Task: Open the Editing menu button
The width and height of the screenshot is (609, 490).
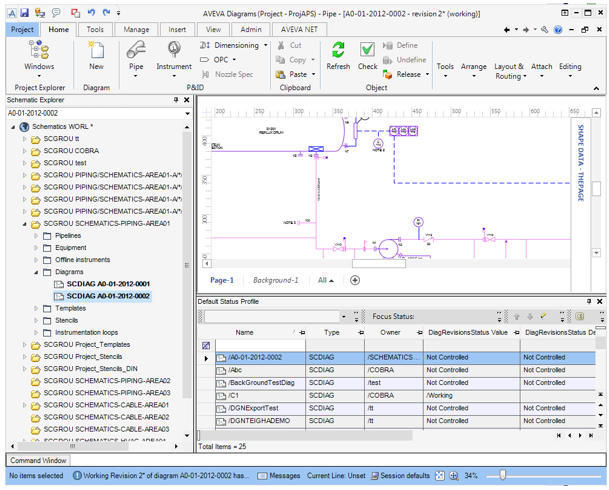Action: pos(570,69)
